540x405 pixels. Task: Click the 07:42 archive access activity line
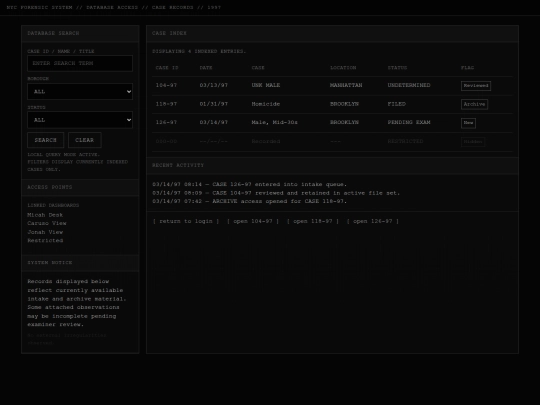250,201
